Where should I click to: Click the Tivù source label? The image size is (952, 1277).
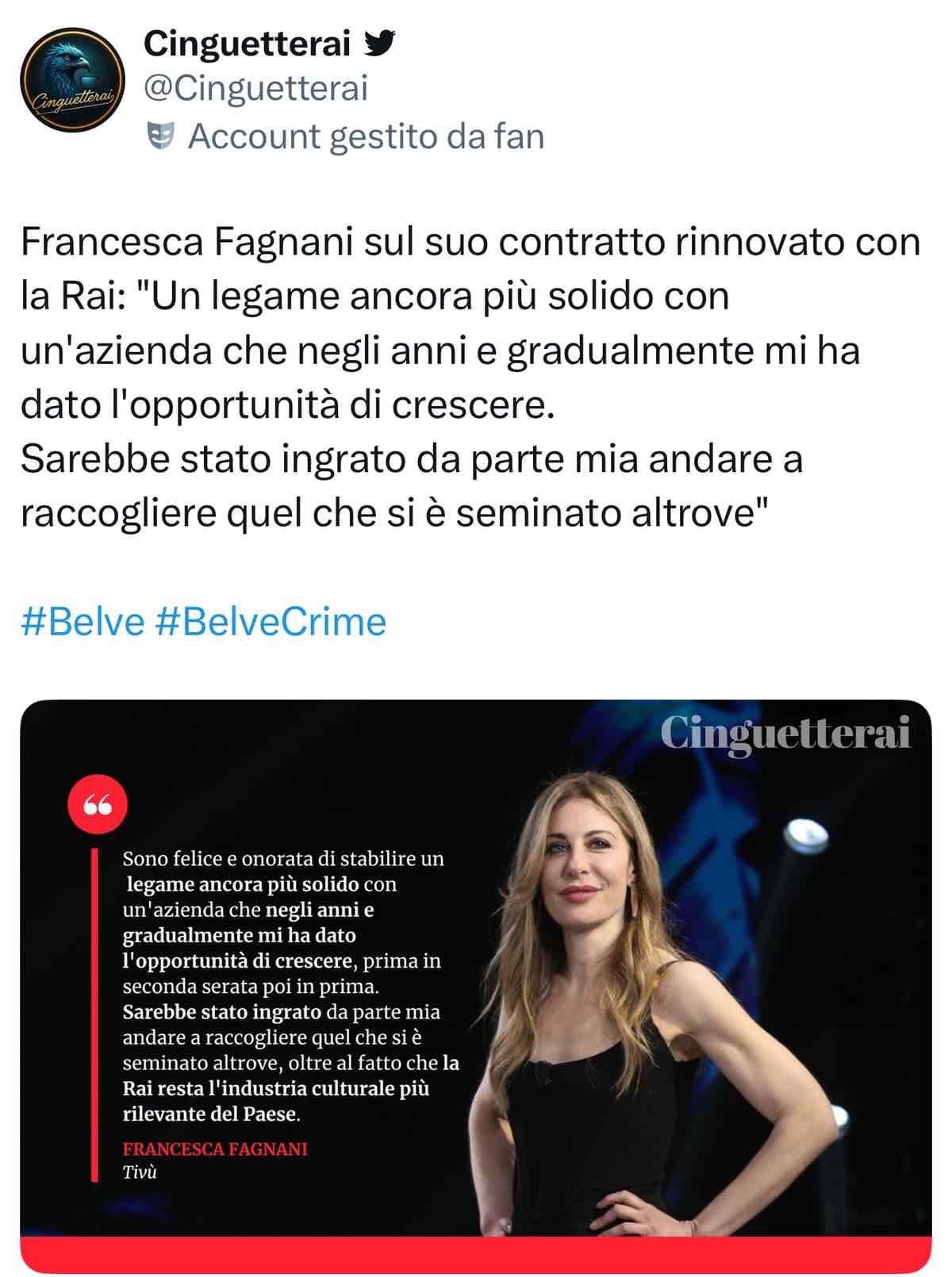[140, 1172]
